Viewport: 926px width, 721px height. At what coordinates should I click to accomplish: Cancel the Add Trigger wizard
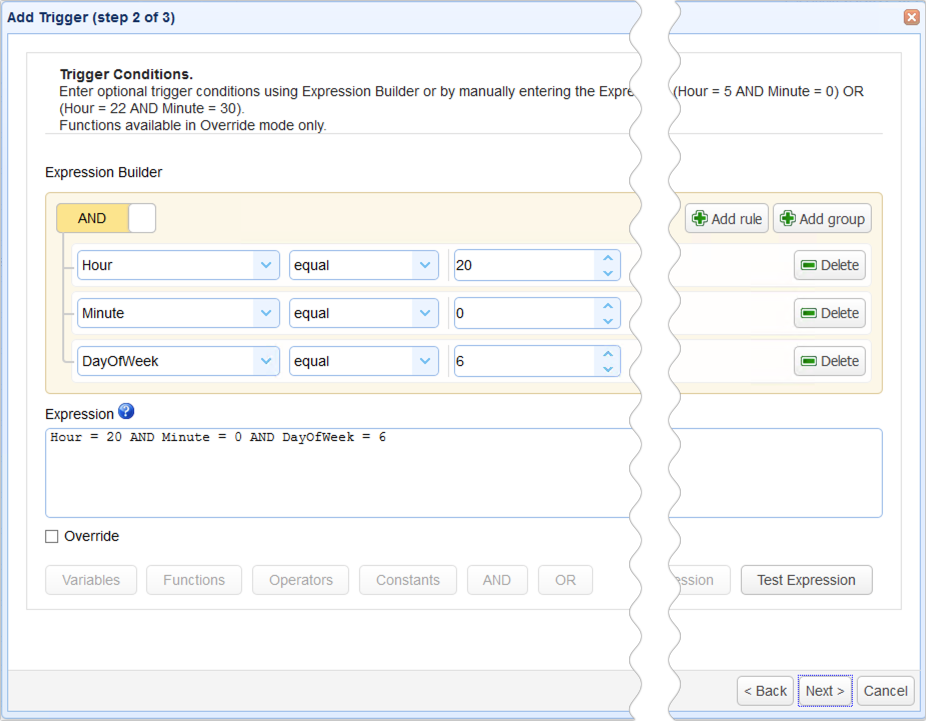tap(885, 690)
